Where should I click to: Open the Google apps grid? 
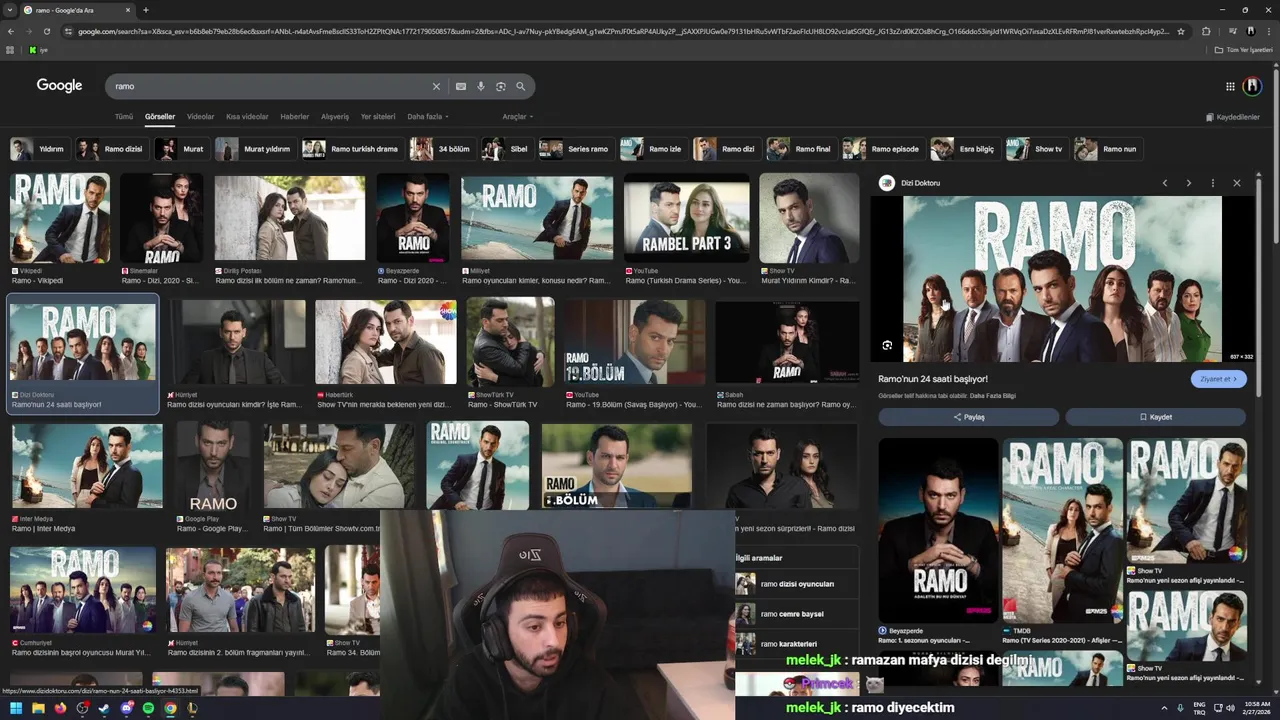point(1230,86)
